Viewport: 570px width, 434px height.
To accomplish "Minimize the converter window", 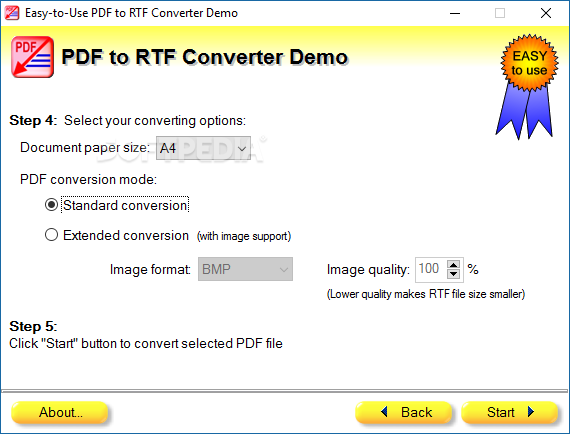I will coord(455,13).
